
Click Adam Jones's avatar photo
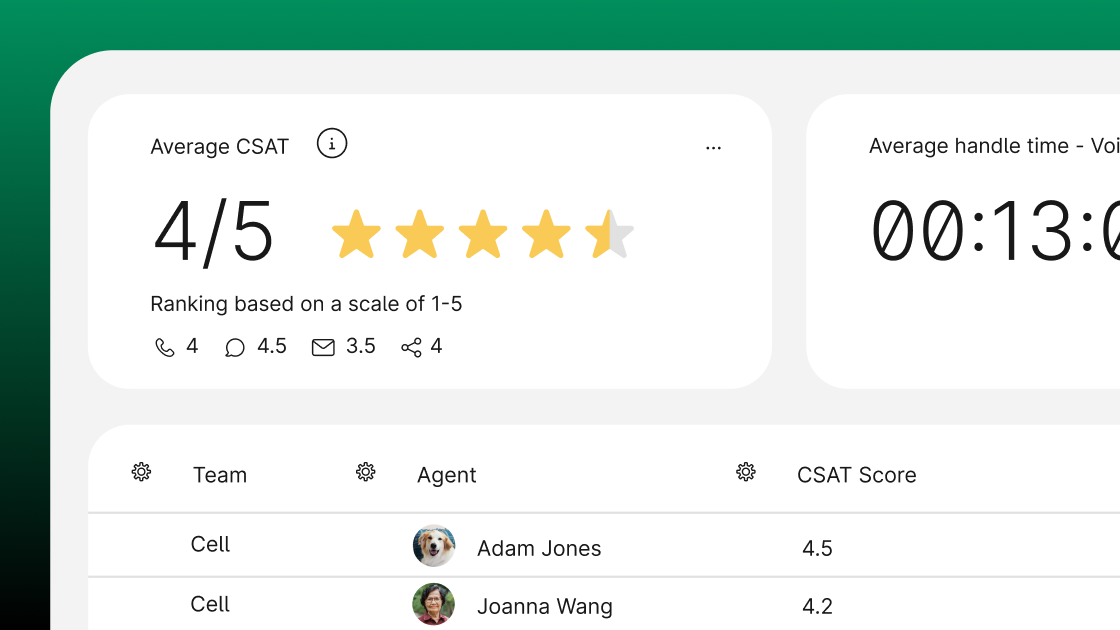pos(434,546)
